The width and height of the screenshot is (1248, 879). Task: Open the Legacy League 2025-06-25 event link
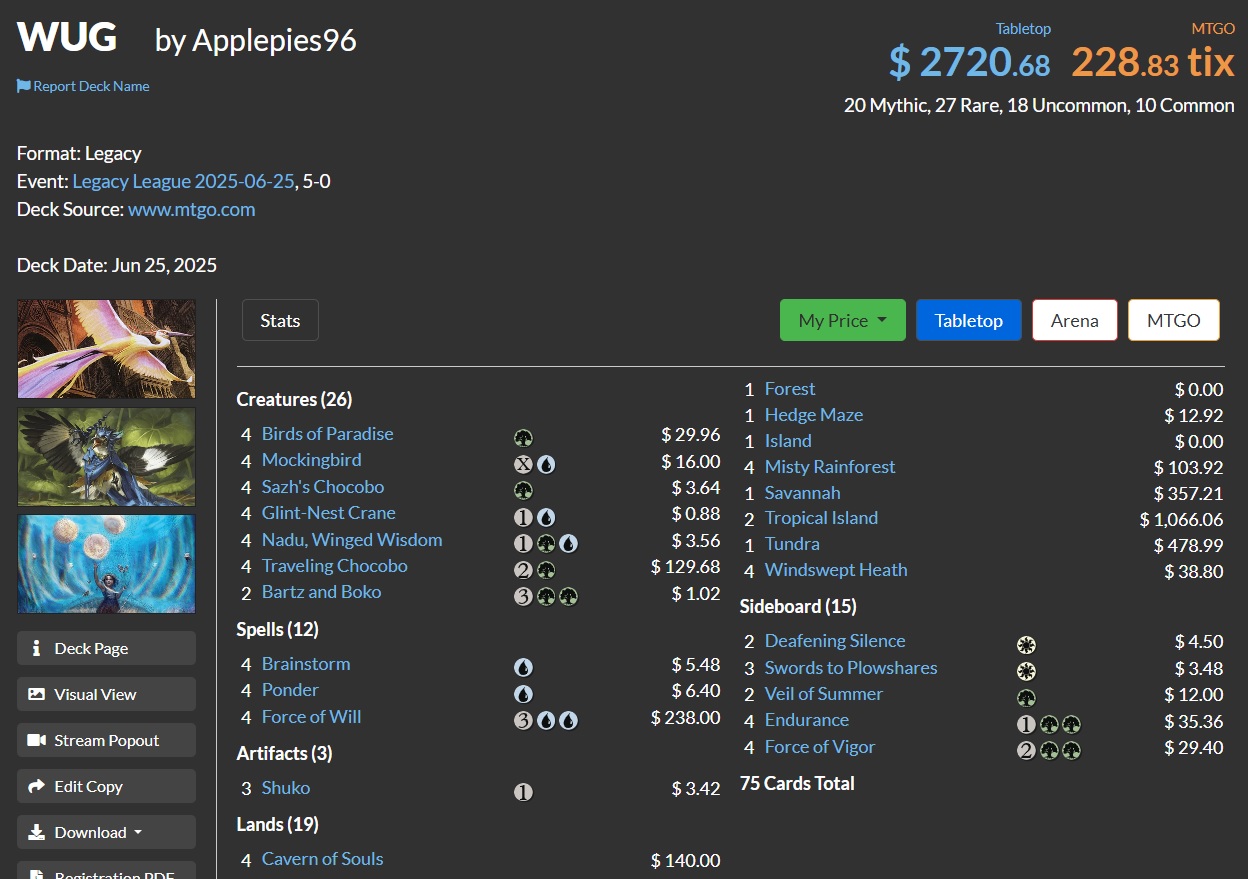[x=184, y=181]
